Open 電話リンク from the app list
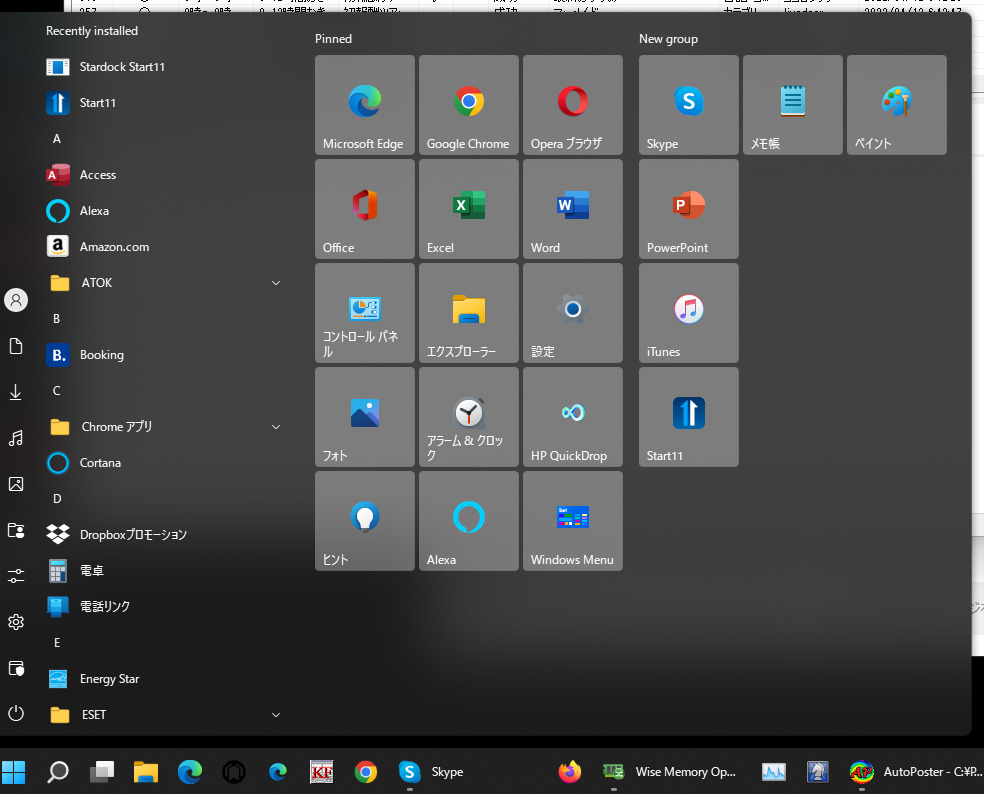 (x=164, y=606)
